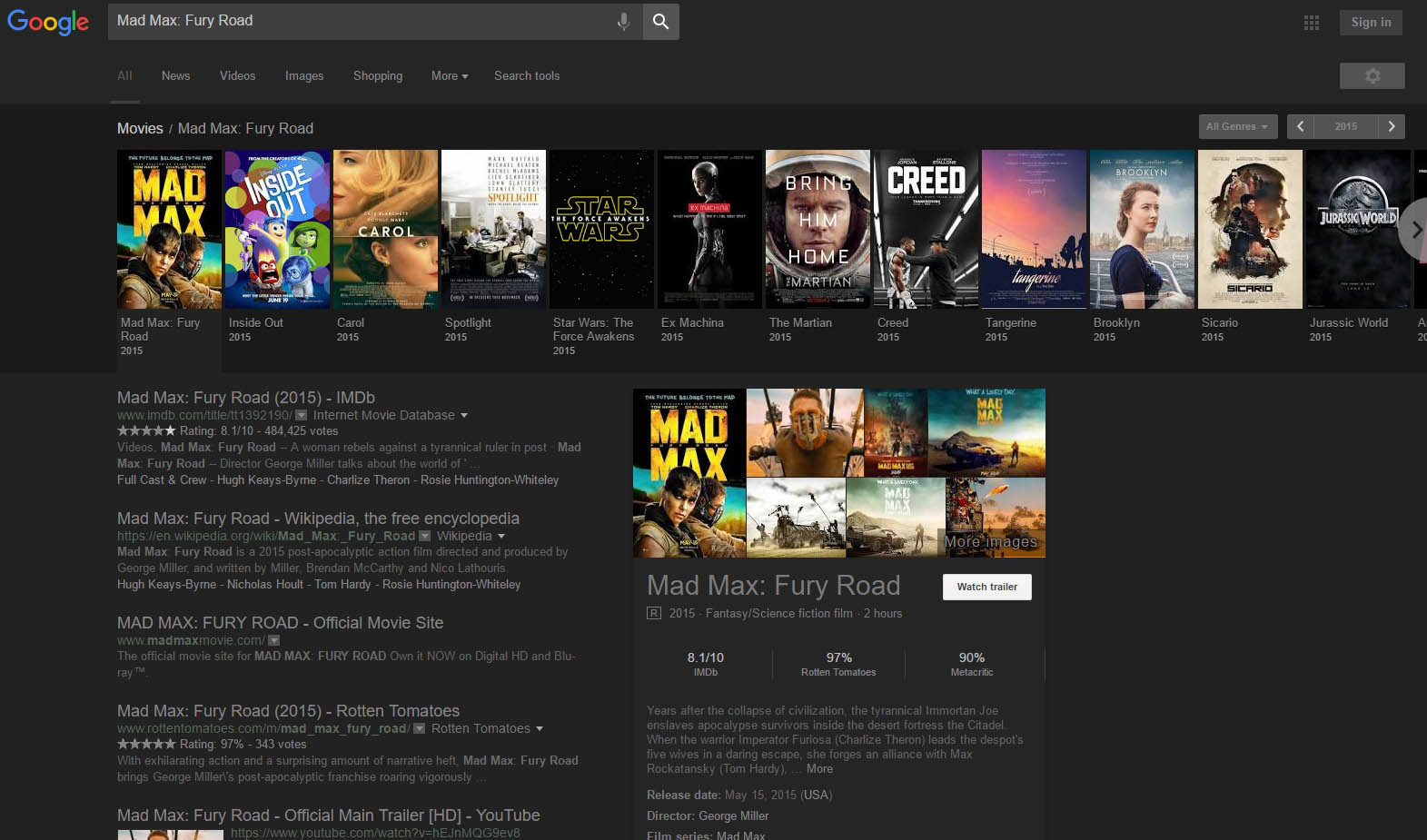Switch to the Shopping tab
Viewport: 1427px width, 840px height.
click(x=378, y=75)
